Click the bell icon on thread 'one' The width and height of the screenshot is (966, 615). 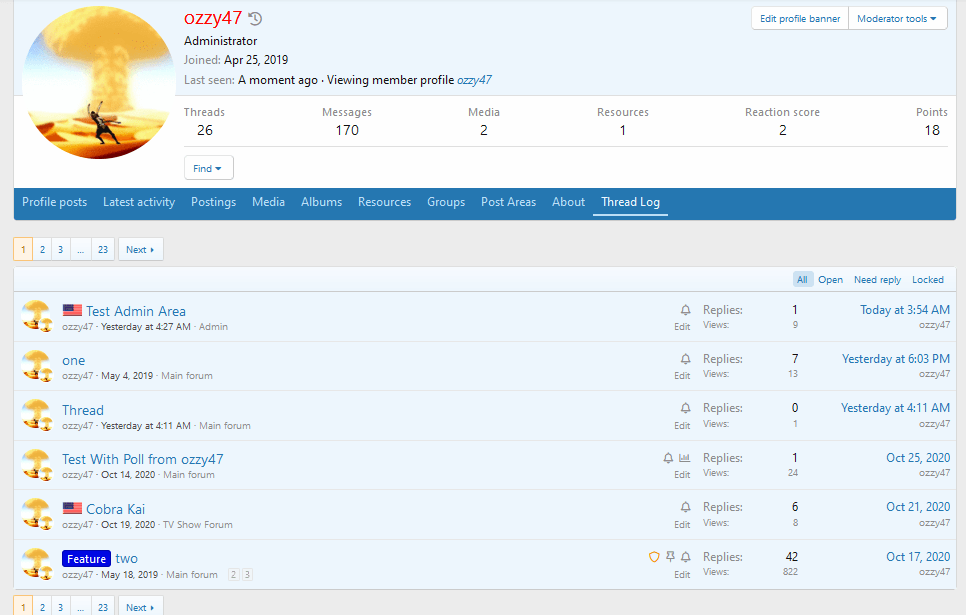pos(685,359)
